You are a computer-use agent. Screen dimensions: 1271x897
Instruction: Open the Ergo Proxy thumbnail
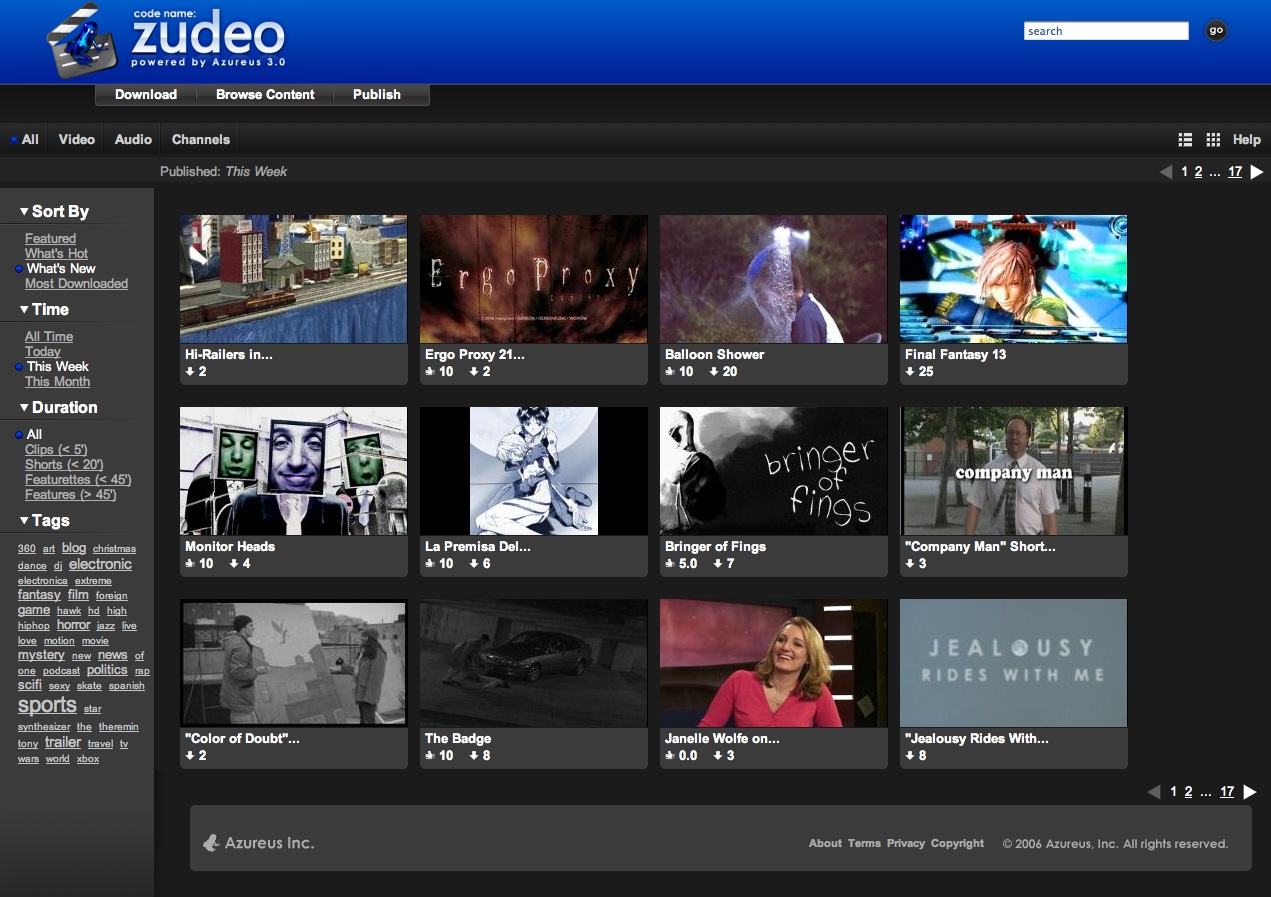[x=534, y=279]
